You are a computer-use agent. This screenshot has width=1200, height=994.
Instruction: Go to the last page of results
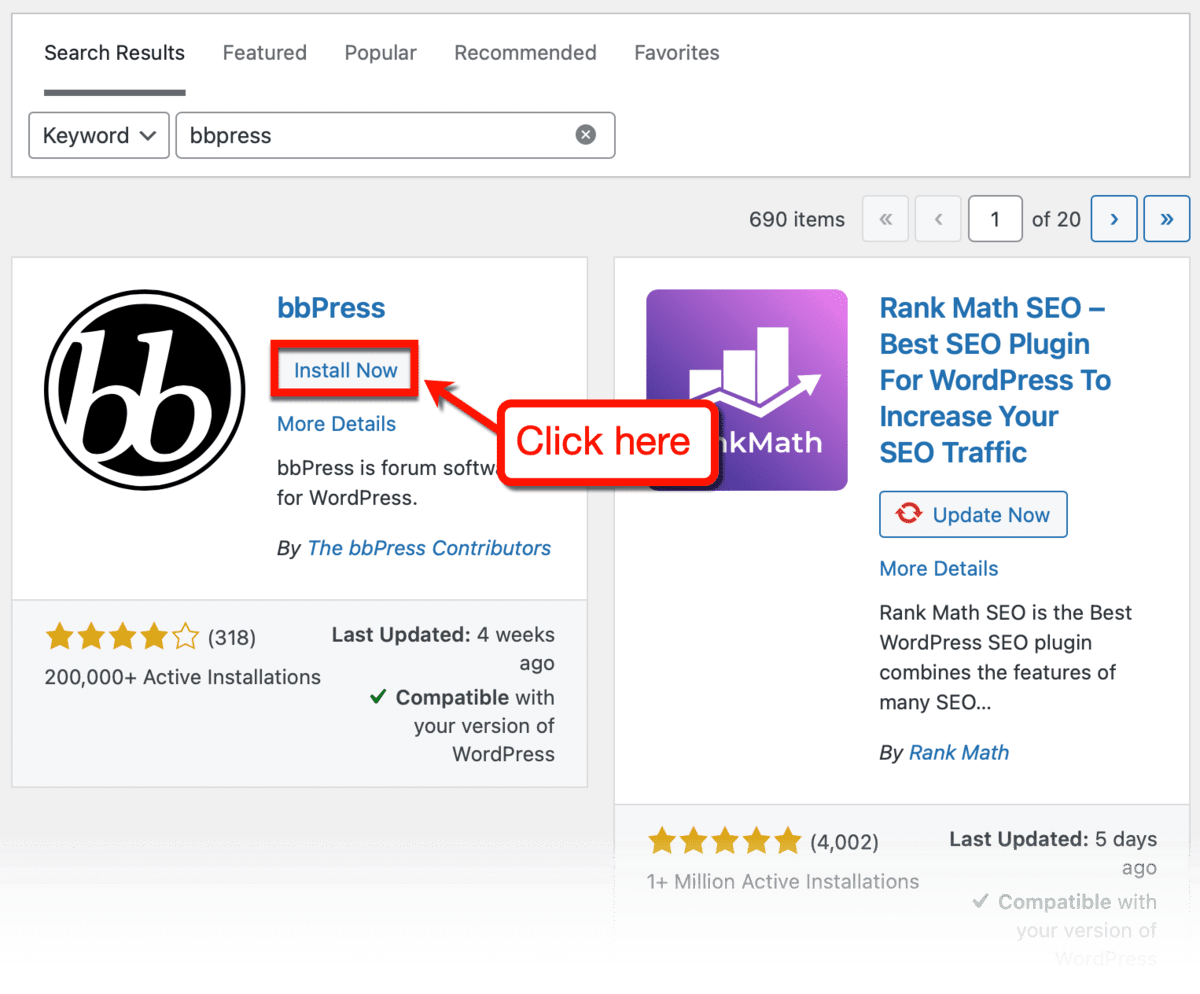click(x=1166, y=218)
